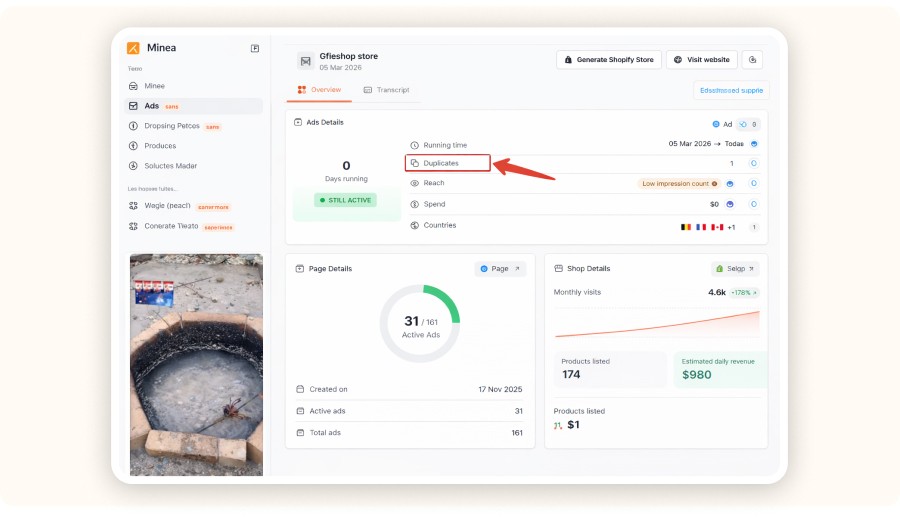Click the icon beside Active ads row
Viewport: 900px width, 520px height.
click(x=300, y=411)
